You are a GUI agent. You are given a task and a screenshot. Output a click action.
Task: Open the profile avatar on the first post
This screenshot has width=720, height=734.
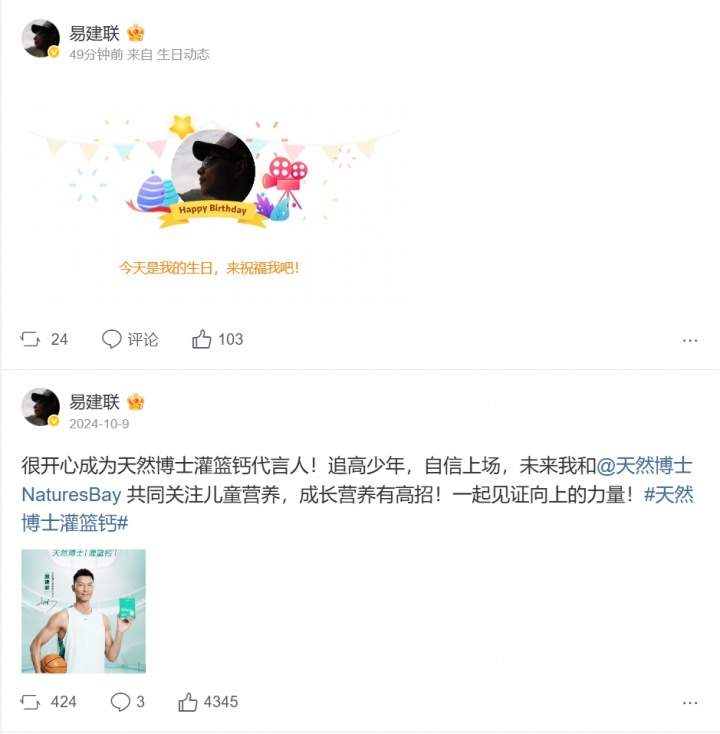click(41, 38)
